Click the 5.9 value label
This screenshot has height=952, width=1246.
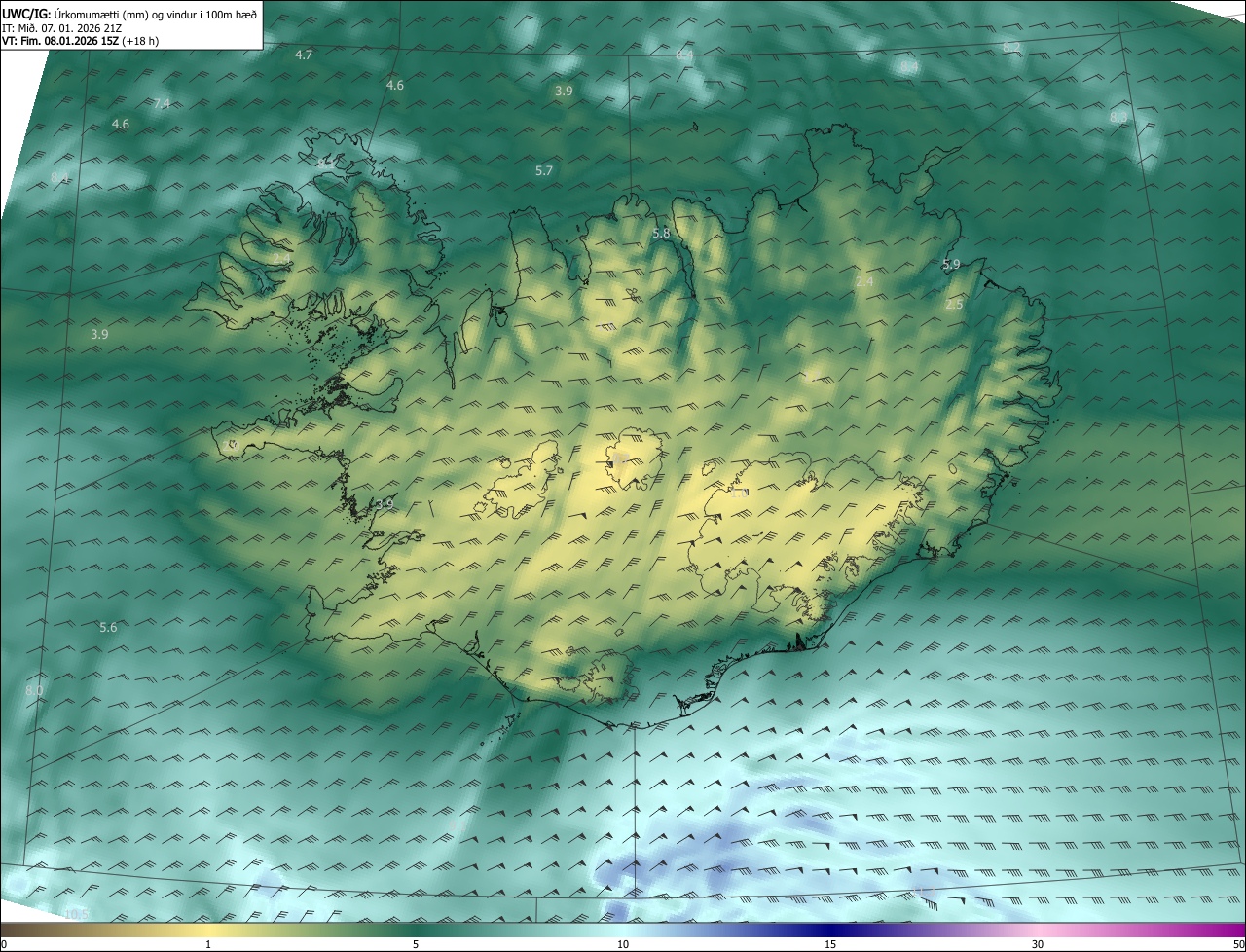pos(951,264)
